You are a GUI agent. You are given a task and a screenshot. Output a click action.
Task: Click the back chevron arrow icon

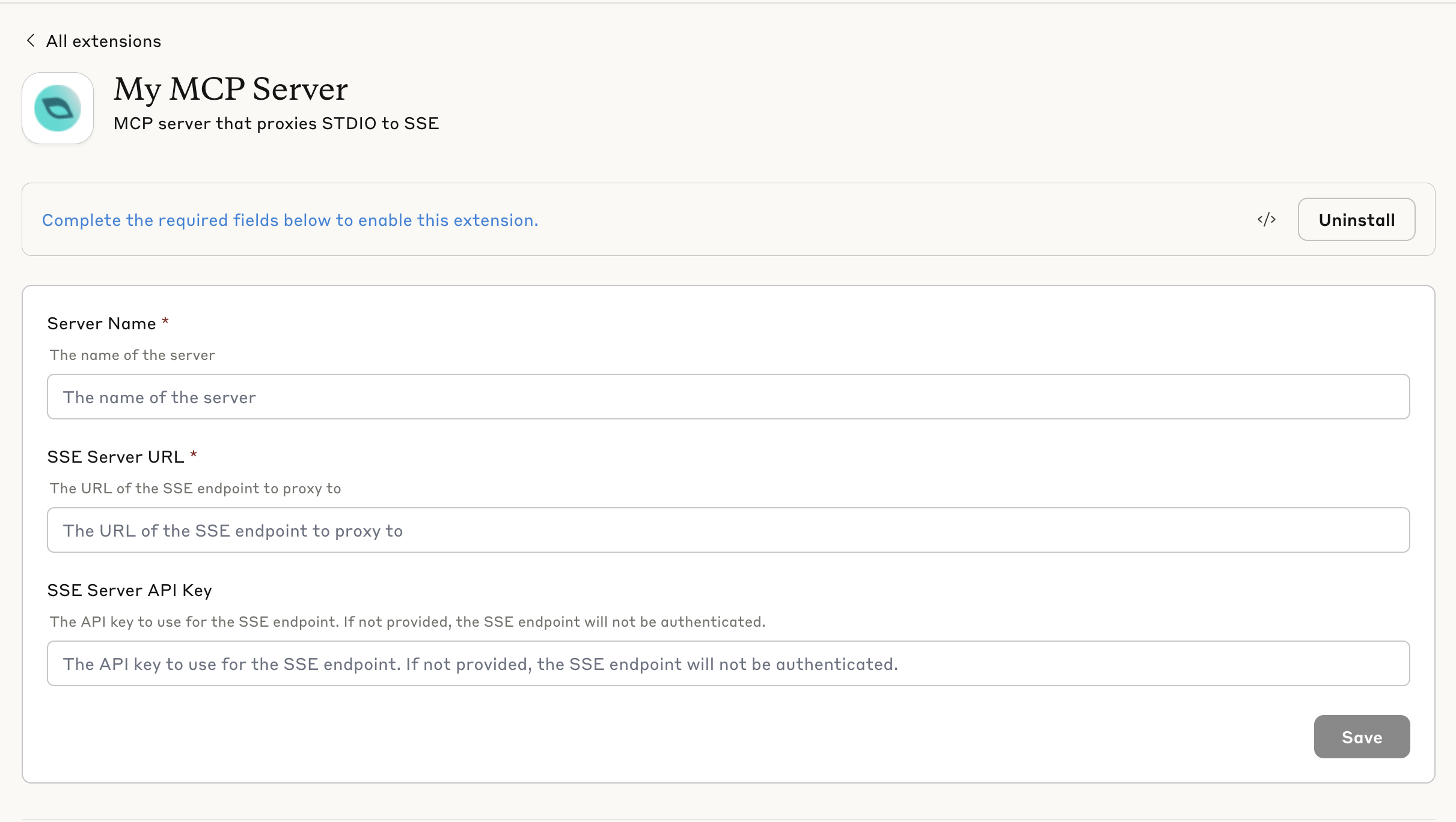pos(31,40)
